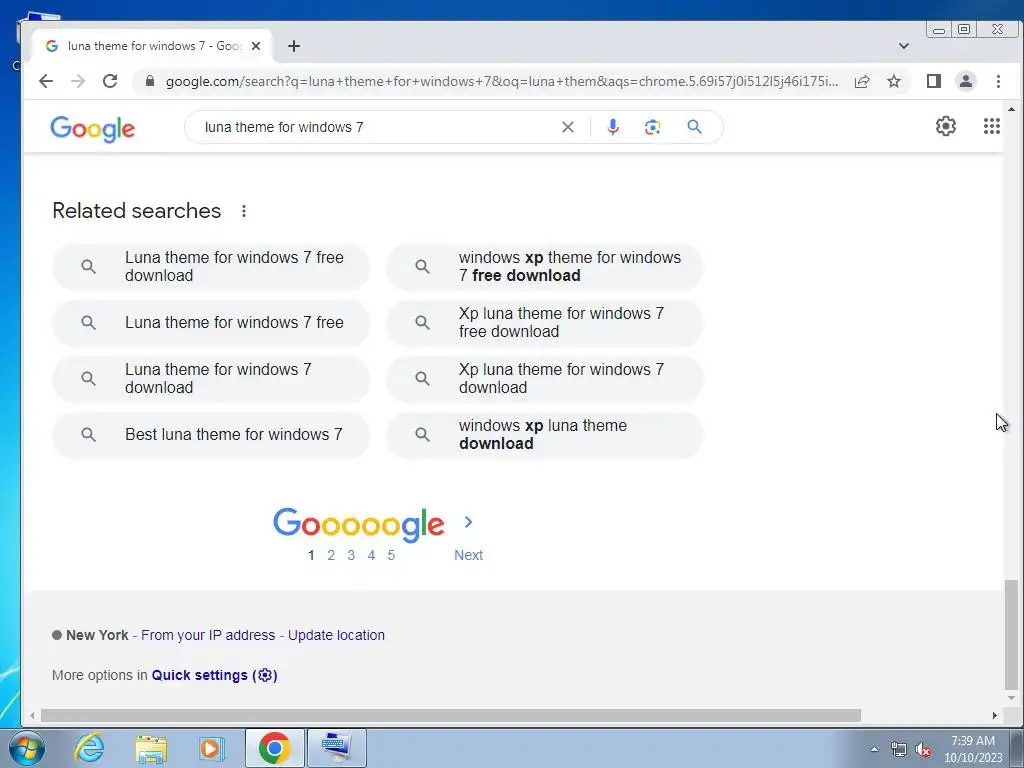Screen dimensions: 1024x768
Task: Open network tray icon
Action: point(899,750)
